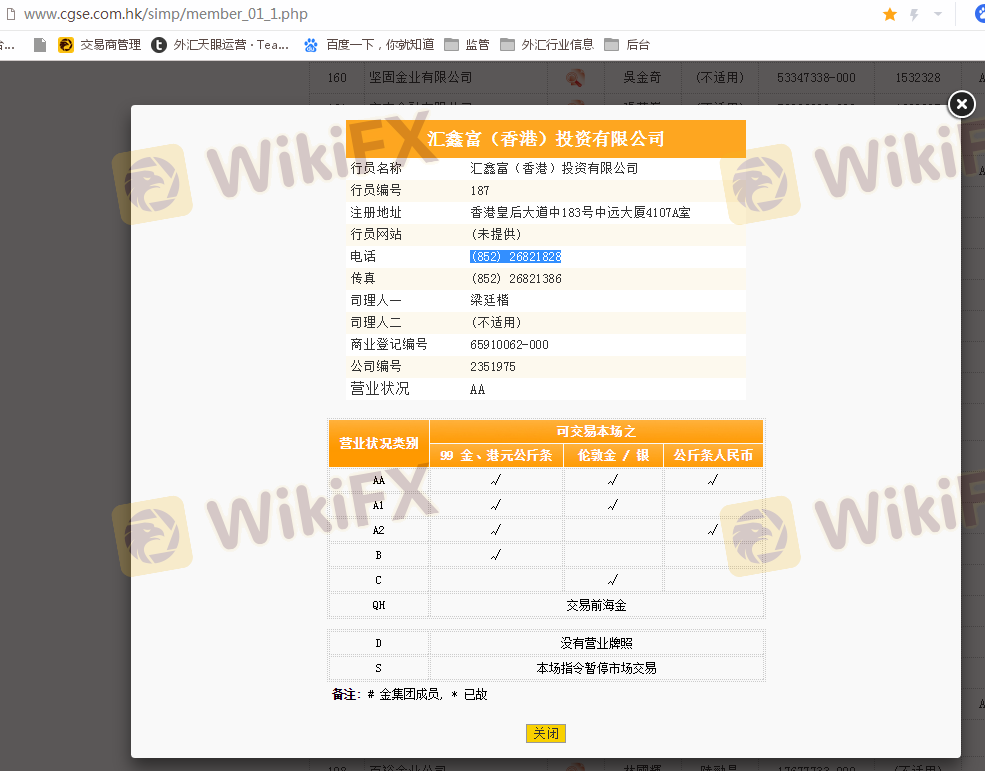Screen dimensions: 985x771
Task: Click the 备注 note line
Action: [410, 694]
